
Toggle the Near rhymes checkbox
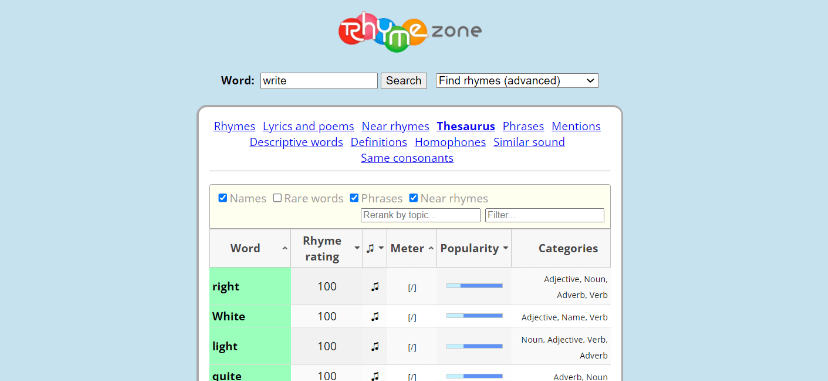click(x=413, y=198)
